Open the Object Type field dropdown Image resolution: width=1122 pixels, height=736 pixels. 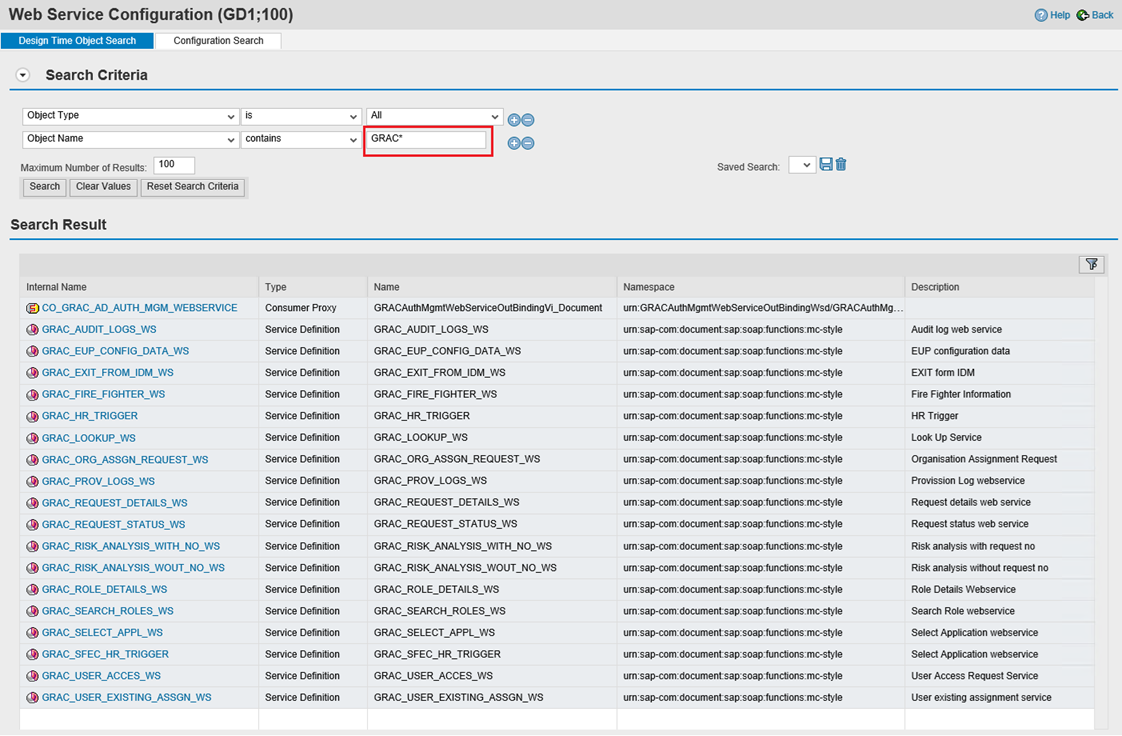230,117
